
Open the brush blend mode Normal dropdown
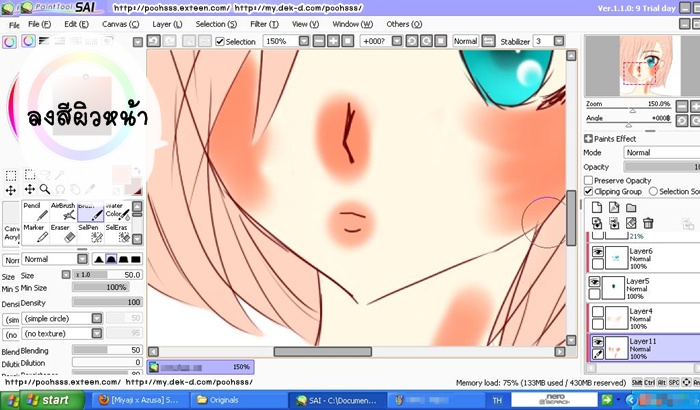point(82,259)
